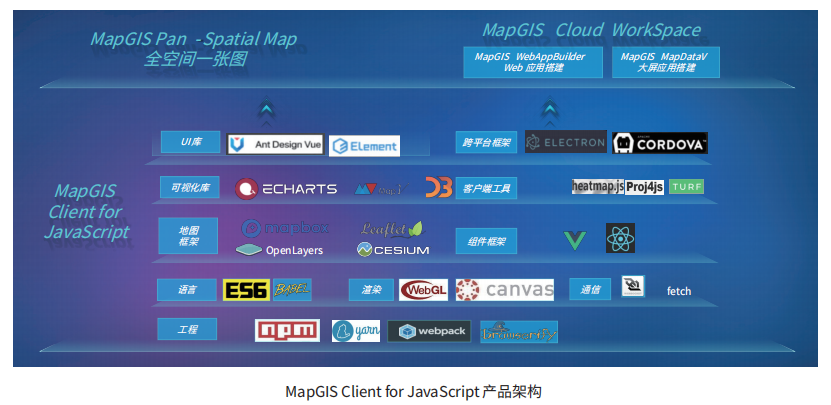
Task: Select the Babel logo
Action: 292,290
